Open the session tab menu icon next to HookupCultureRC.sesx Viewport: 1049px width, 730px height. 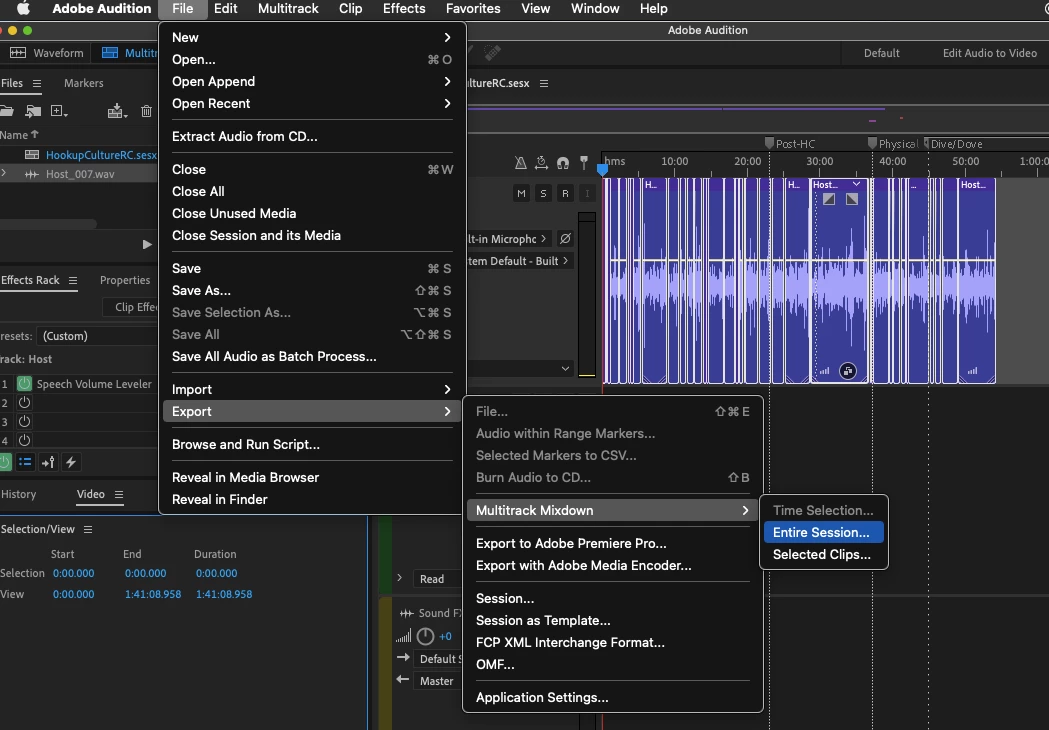(x=544, y=83)
